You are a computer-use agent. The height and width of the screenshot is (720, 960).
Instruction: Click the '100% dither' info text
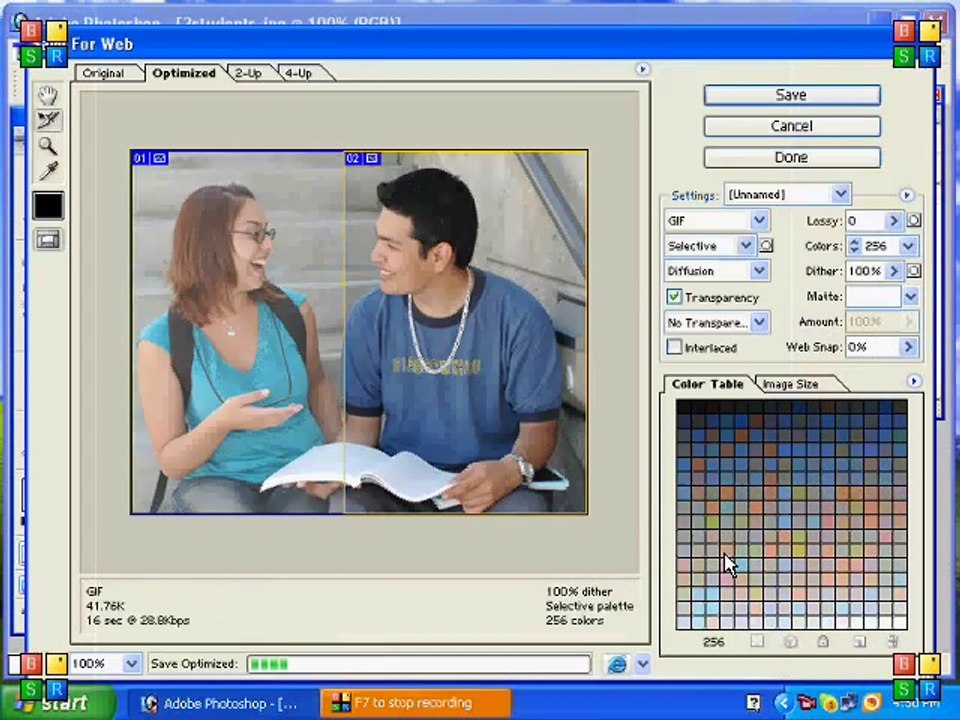579,592
